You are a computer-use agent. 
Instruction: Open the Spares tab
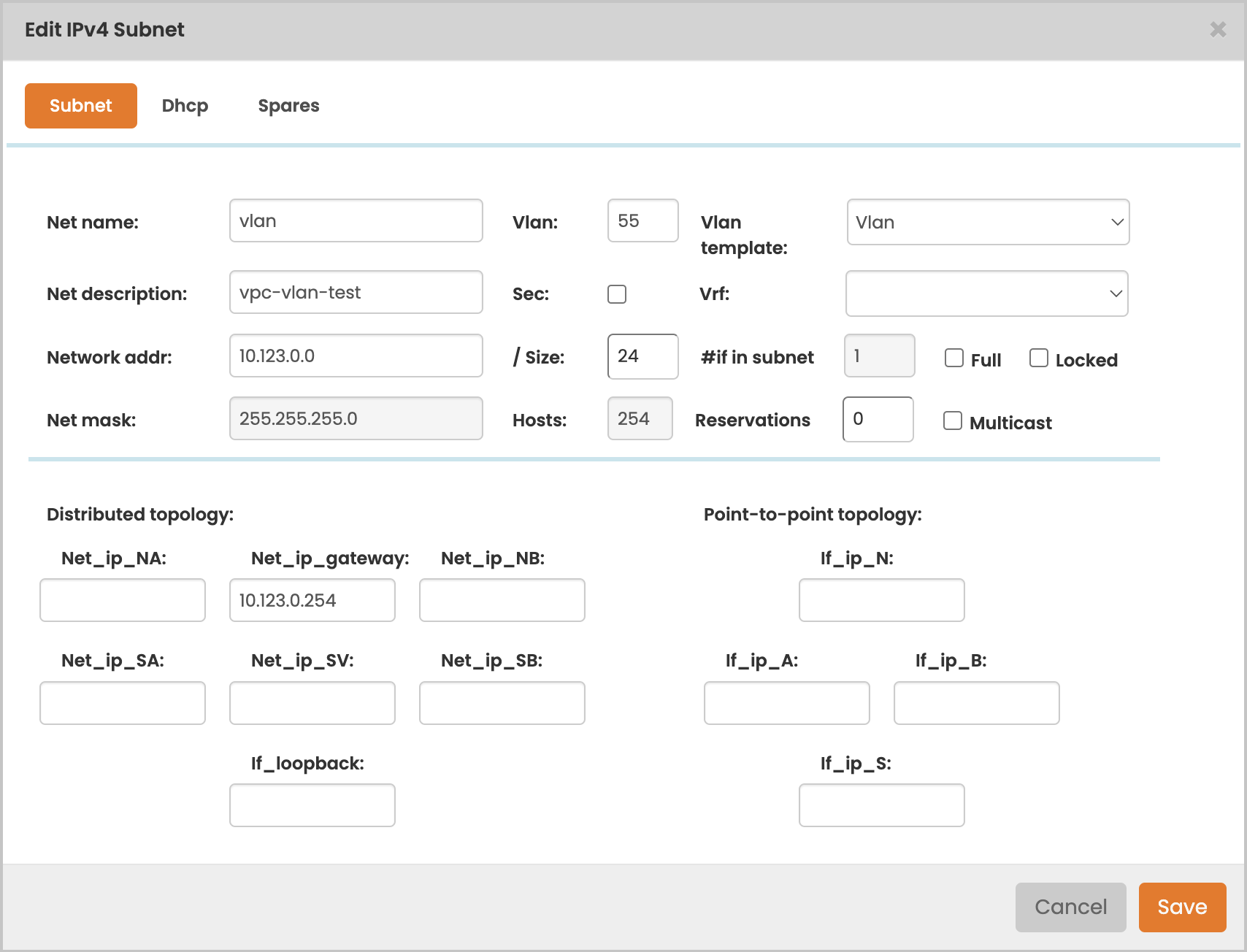point(288,106)
